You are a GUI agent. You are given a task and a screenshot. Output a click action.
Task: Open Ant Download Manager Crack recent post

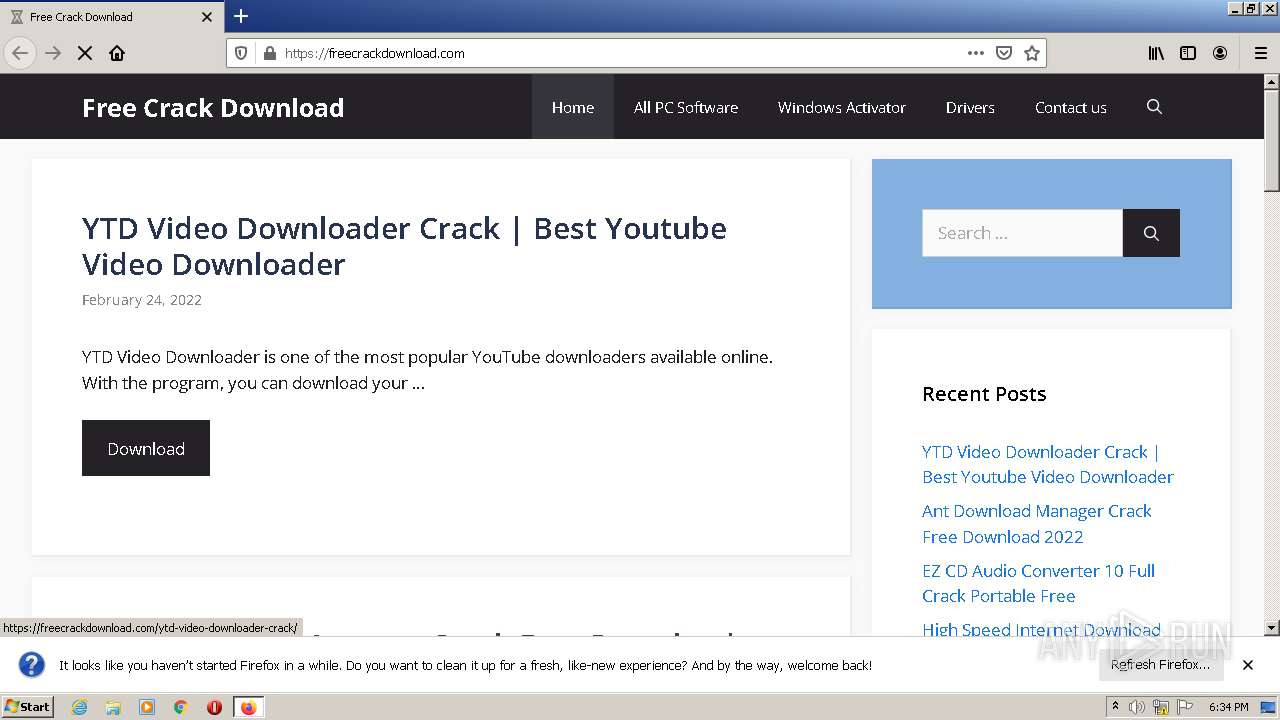(x=1037, y=524)
